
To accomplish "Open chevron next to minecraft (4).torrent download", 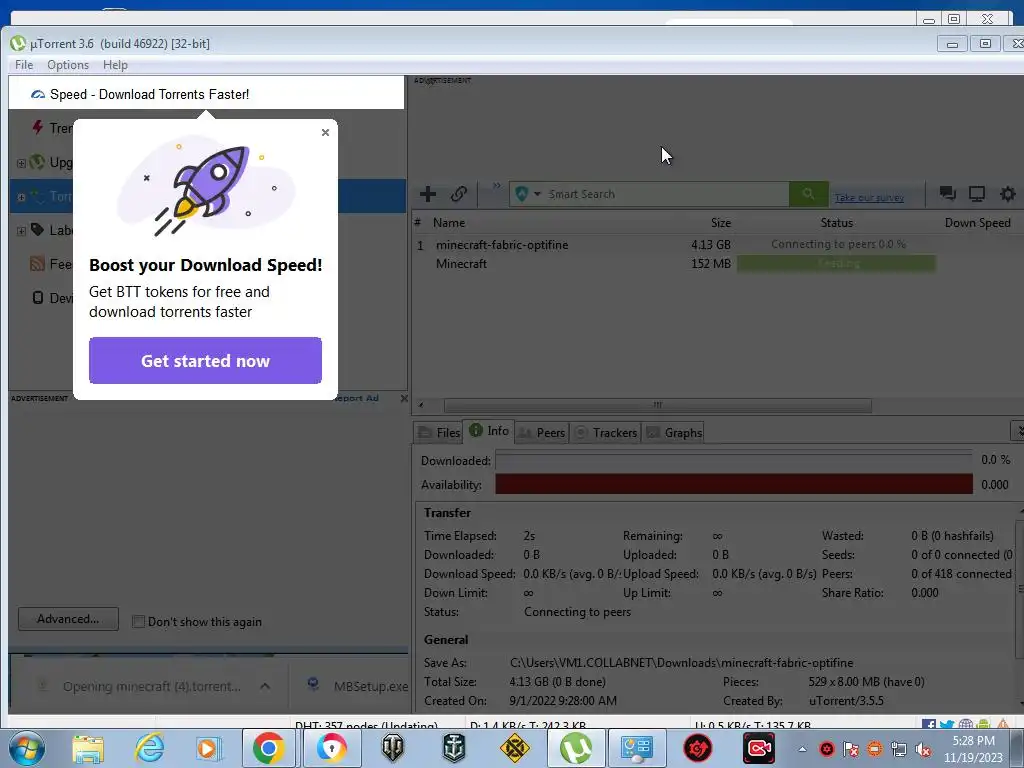I will pos(264,686).
